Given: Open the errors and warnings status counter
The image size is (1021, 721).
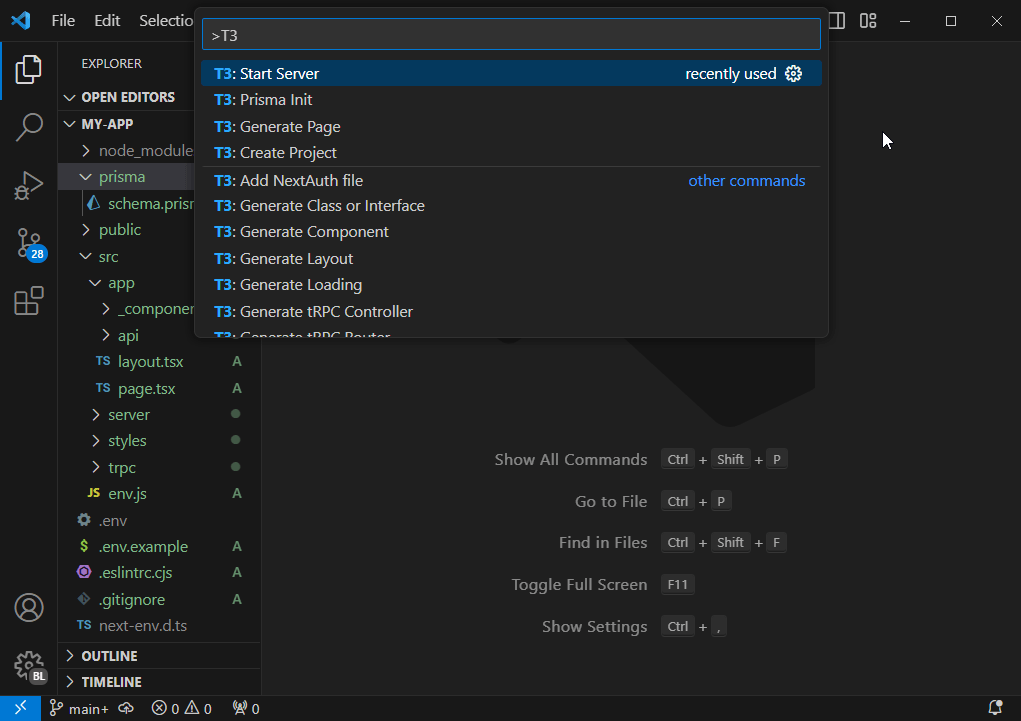Looking at the screenshot, I should (x=182, y=709).
